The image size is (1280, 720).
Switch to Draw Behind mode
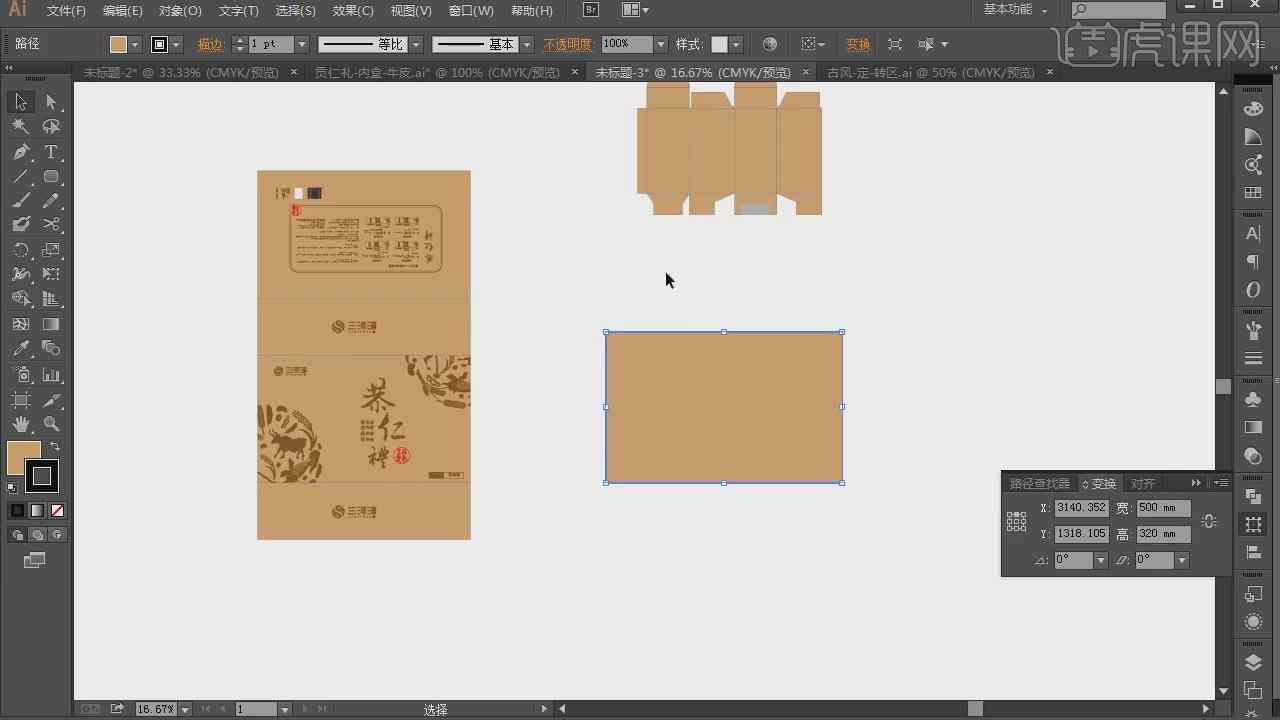(37, 535)
